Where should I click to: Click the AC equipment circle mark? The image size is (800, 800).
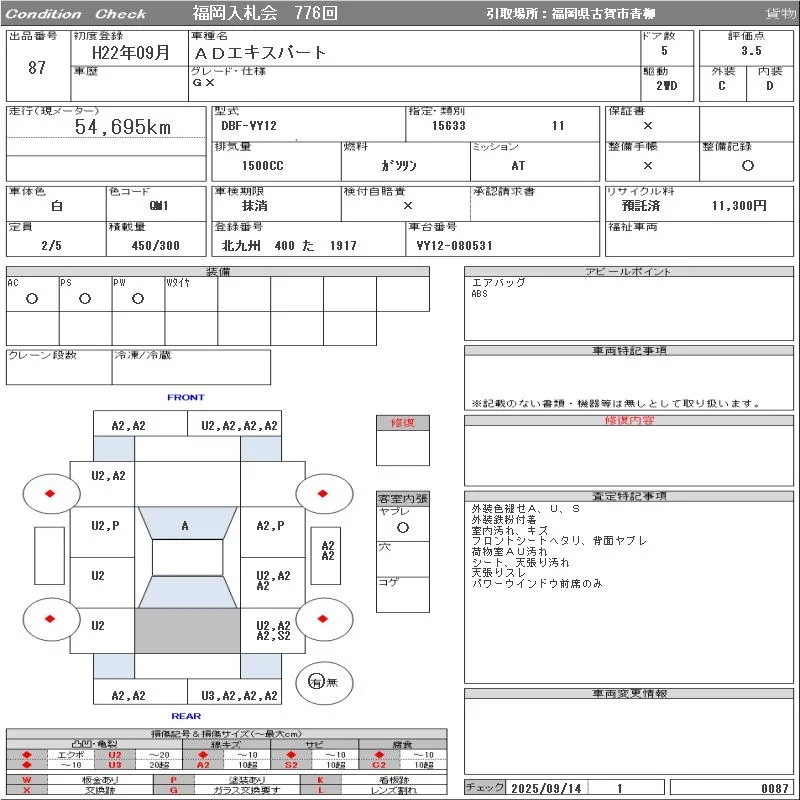[31, 299]
